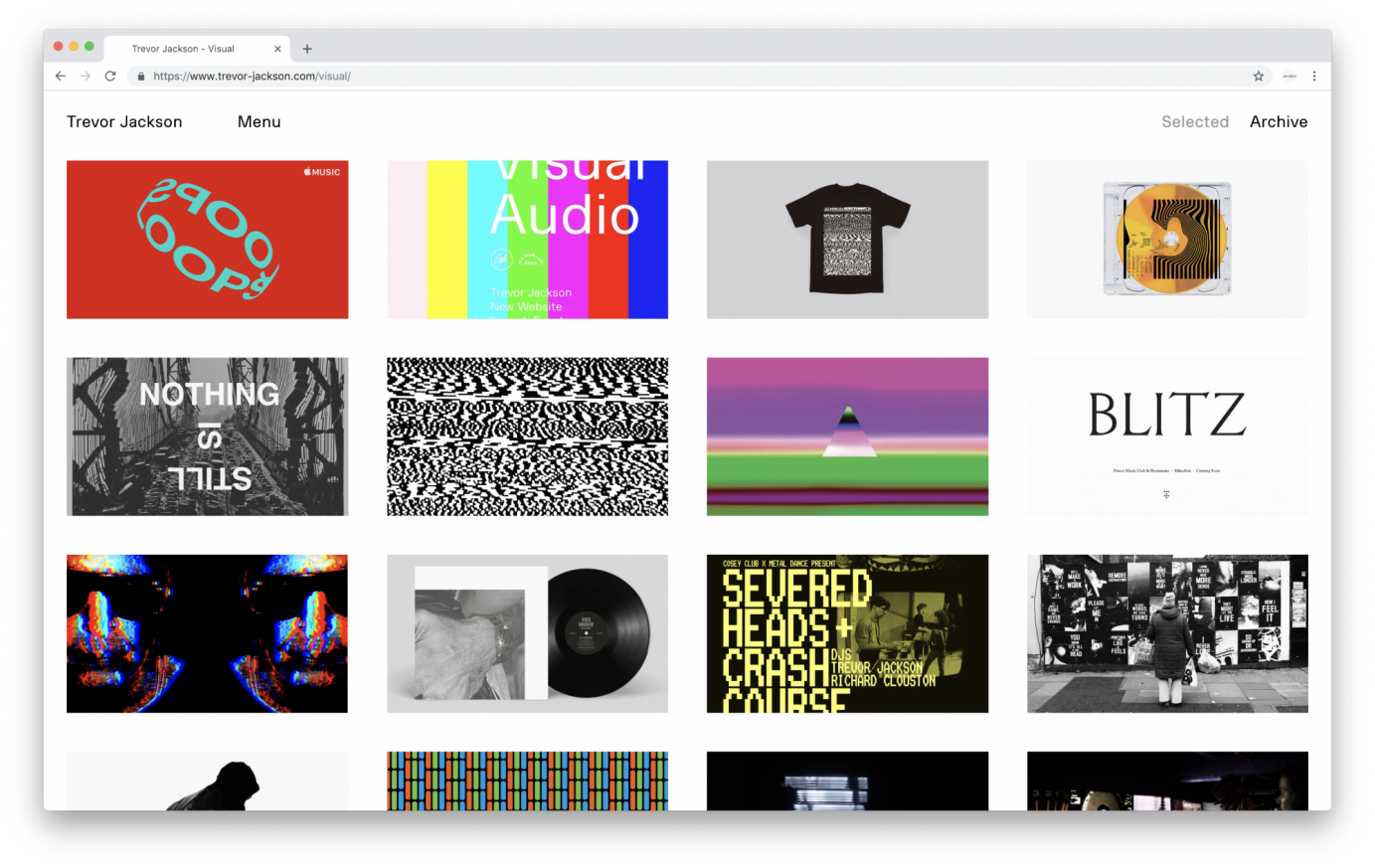Click the Selected filter link

pos(1195,121)
